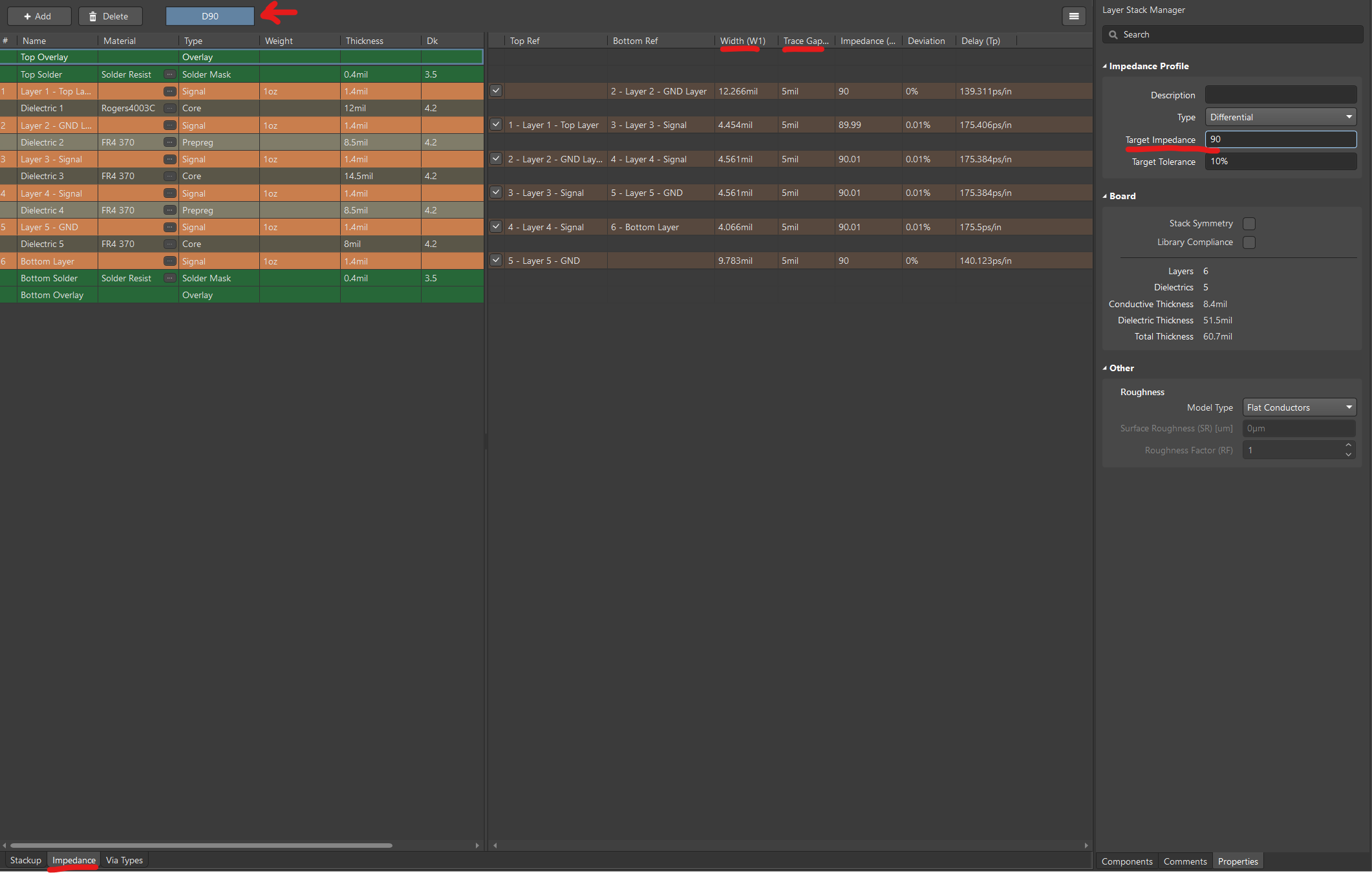
Task: Open the Via Types tab
Action: pyautogui.click(x=124, y=860)
